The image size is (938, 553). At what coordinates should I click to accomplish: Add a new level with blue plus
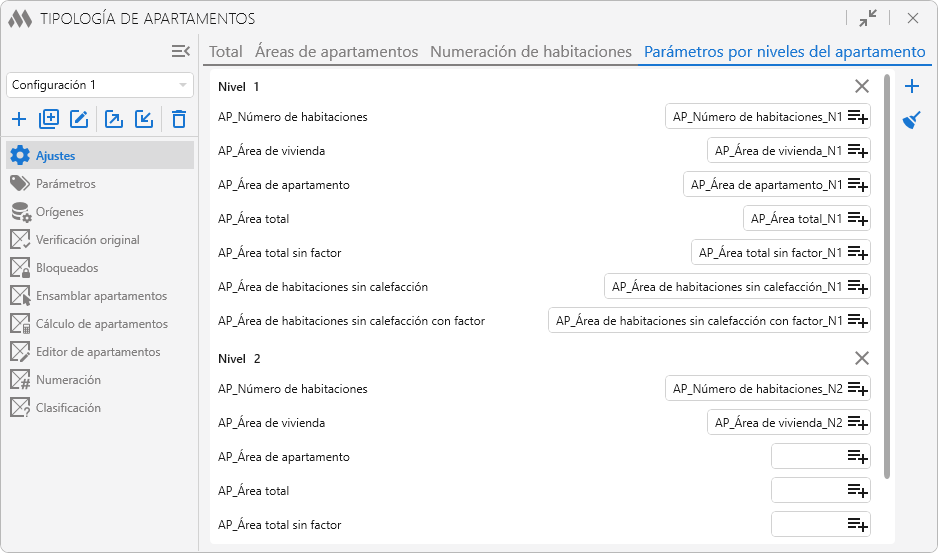point(912,86)
